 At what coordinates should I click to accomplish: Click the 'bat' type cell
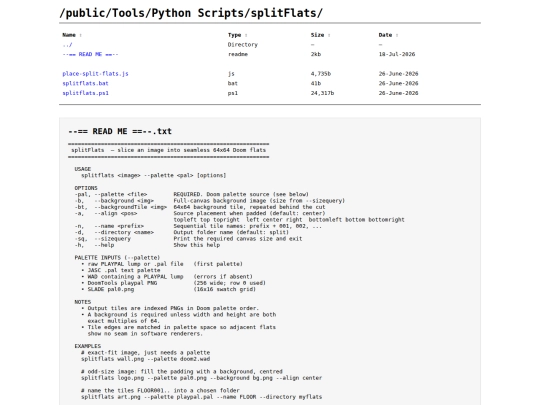pyautogui.click(x=232, y=83)
